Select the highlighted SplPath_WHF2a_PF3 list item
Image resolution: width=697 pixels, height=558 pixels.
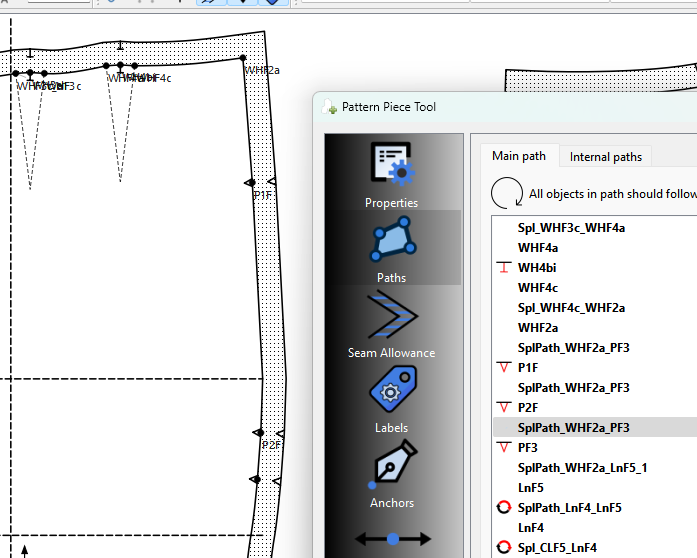click(x=573, y=428)
